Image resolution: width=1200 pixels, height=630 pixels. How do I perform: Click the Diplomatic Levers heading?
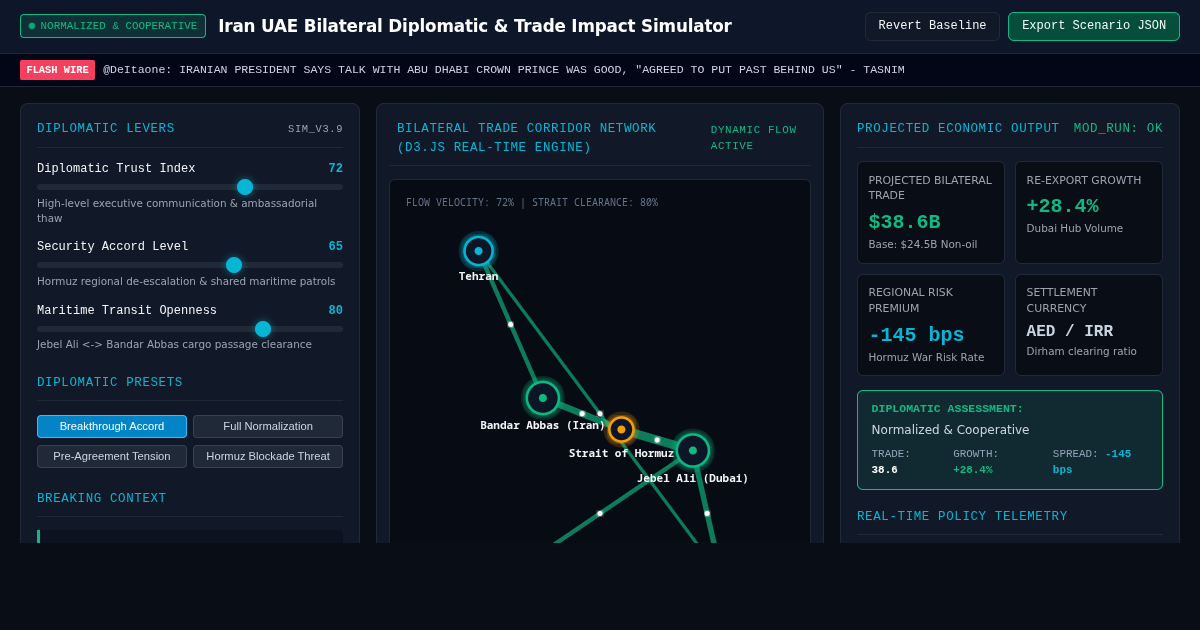tap(106, 129)
